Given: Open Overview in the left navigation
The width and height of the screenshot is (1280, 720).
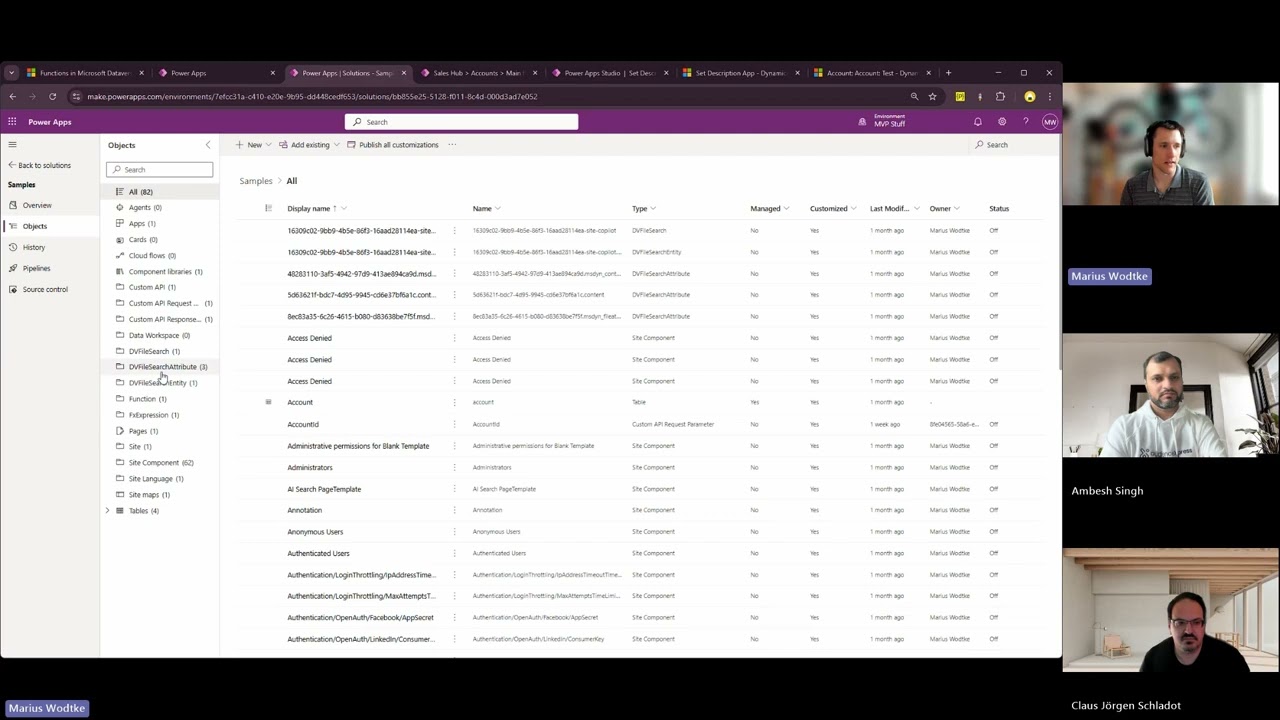Looking at the screenshot, I should point(37,205).
